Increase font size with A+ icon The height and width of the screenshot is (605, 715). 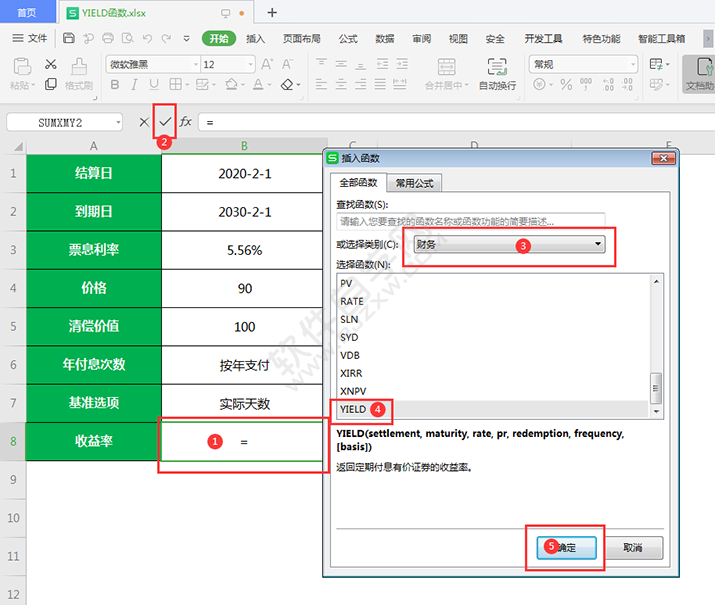pos(267,64)
